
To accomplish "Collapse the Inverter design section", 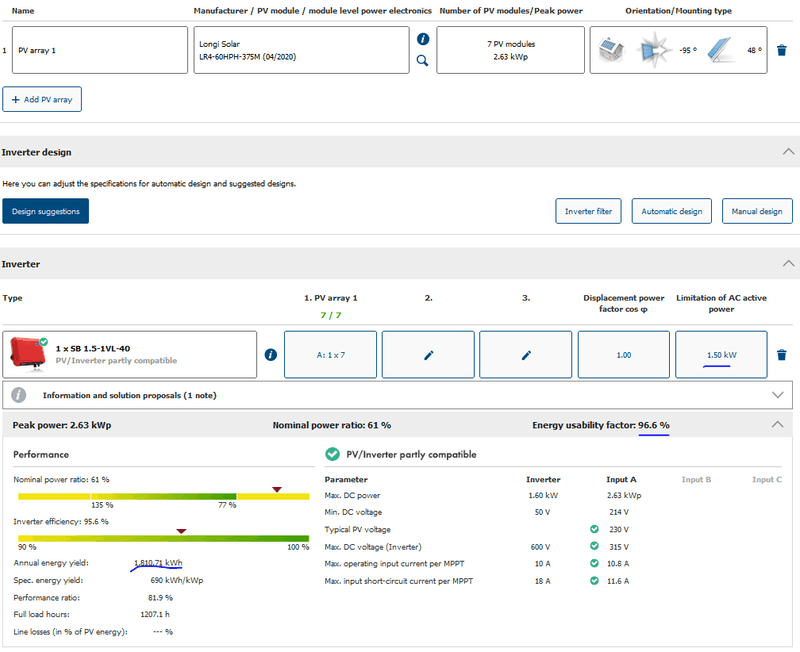I will coord(788,152).
